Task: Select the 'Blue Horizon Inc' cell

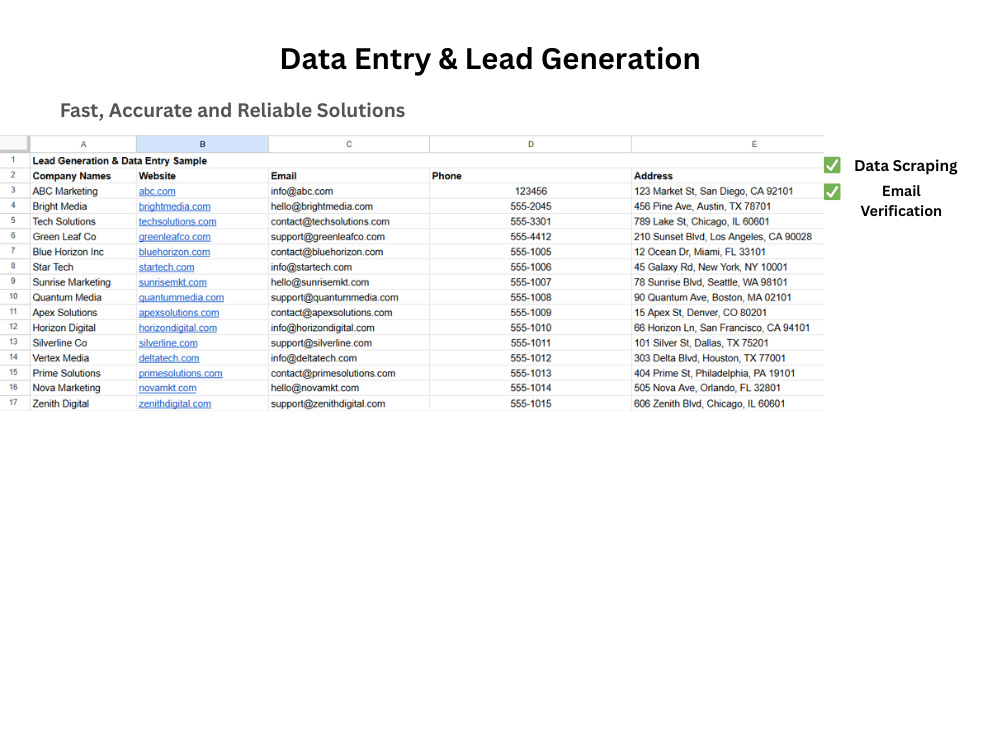Action: click(83, 252)
